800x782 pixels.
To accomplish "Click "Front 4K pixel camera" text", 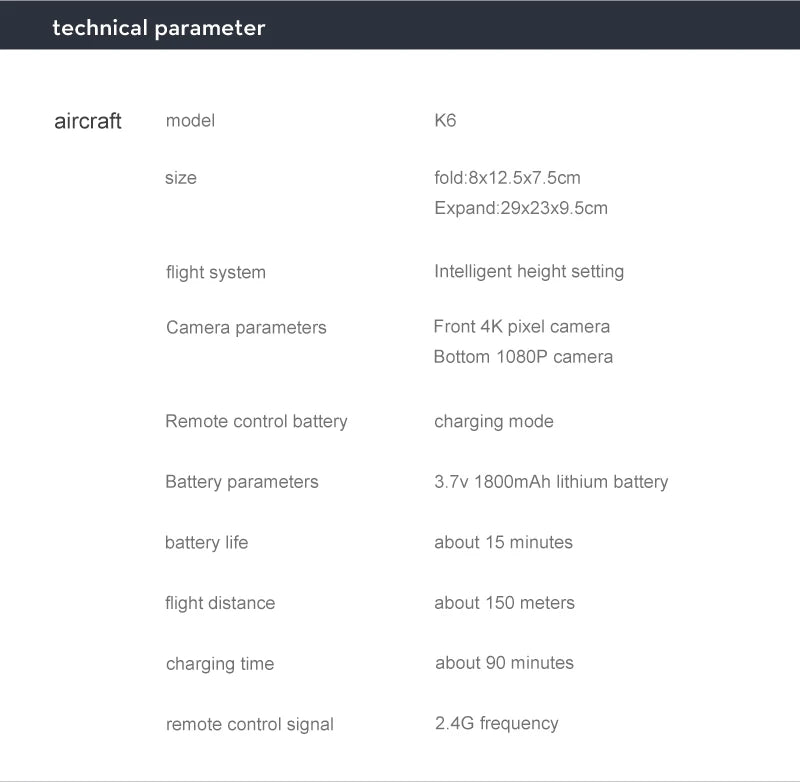I will pos(522,326).
